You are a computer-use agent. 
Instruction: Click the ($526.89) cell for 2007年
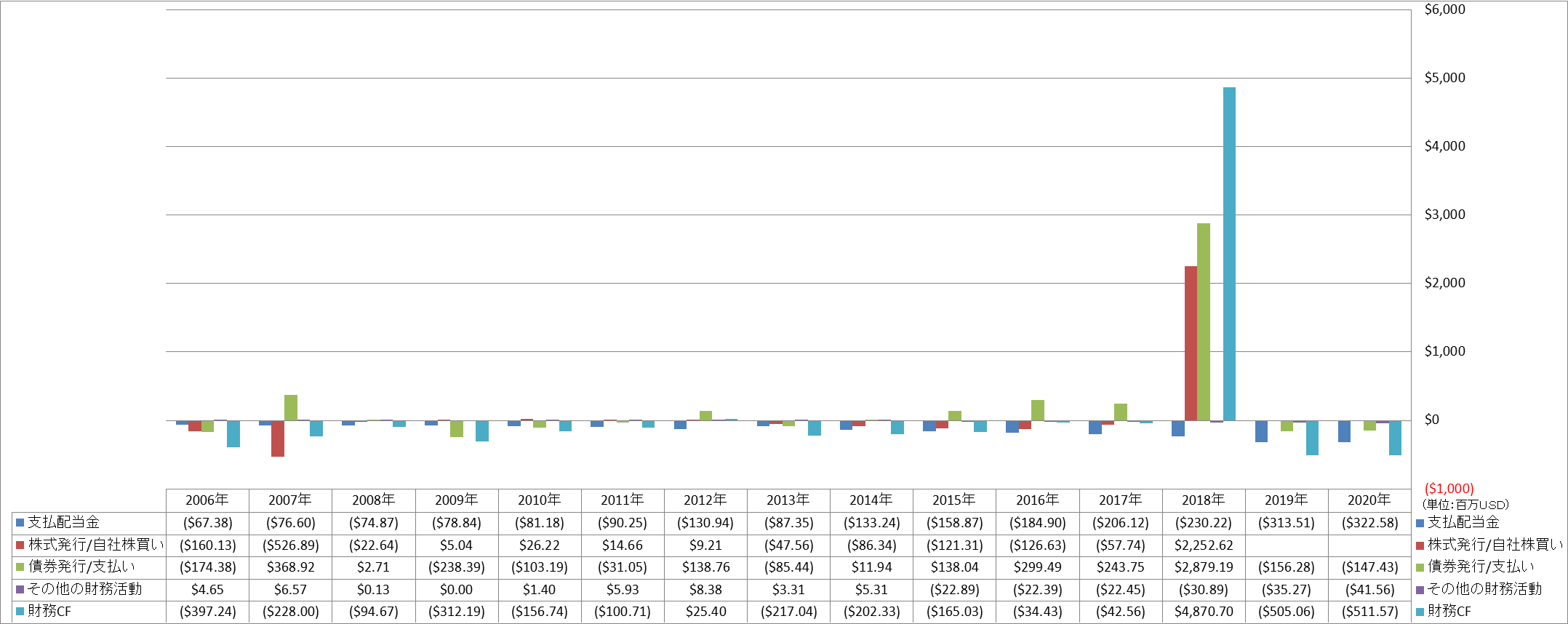point(290,545)
